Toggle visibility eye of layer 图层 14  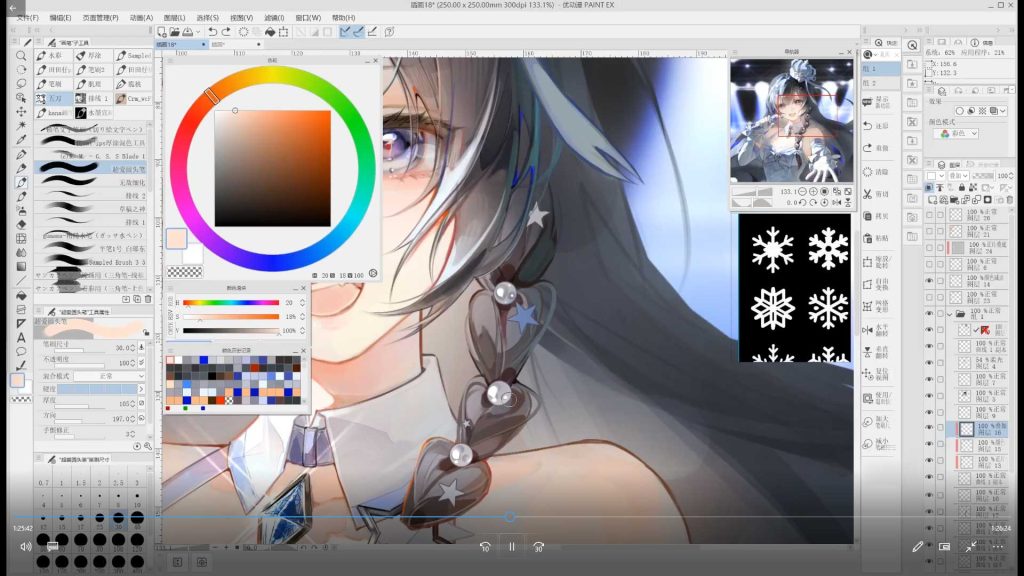[x=929, y=281]
